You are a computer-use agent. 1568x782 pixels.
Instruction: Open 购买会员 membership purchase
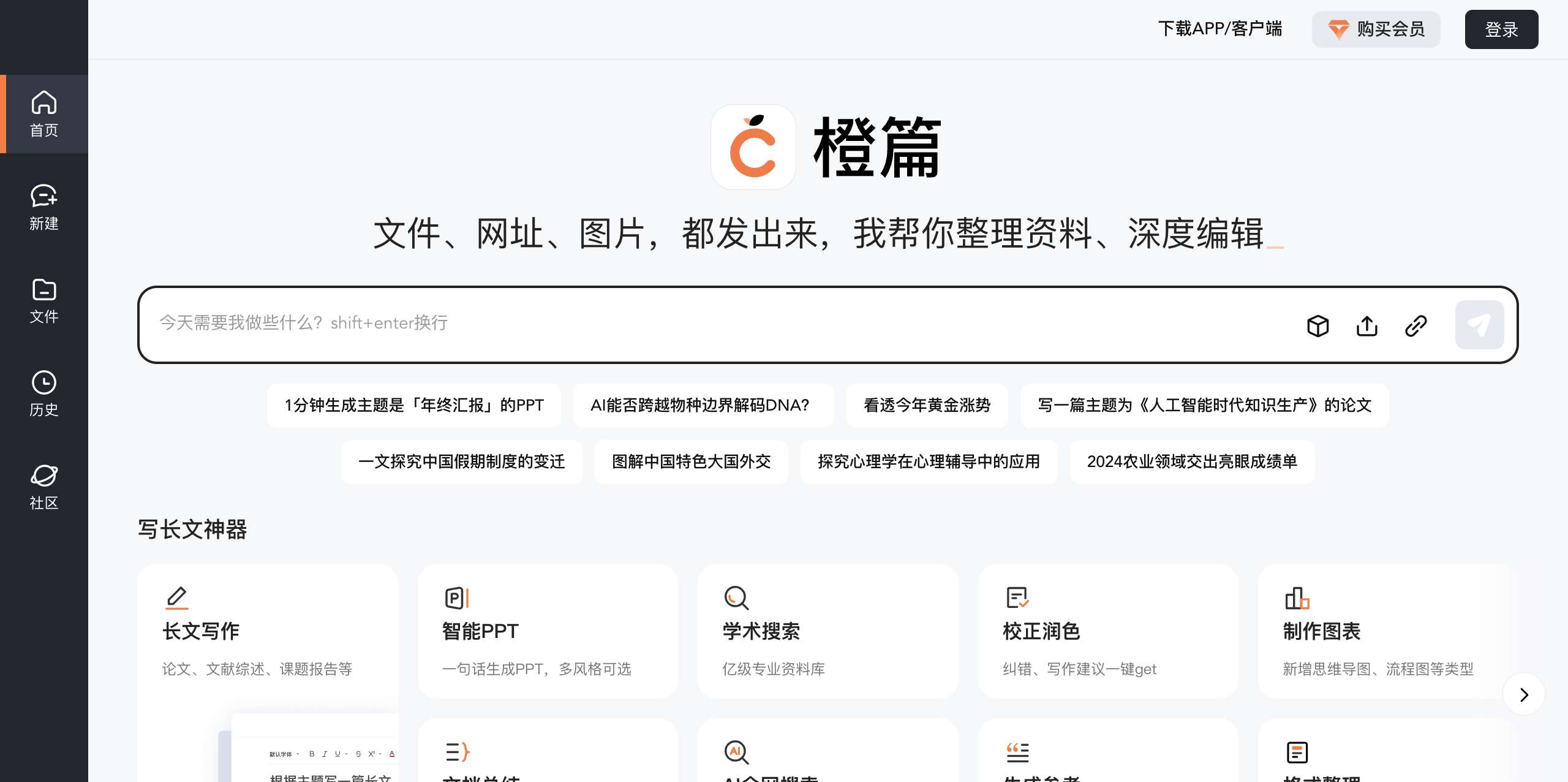1376,29
